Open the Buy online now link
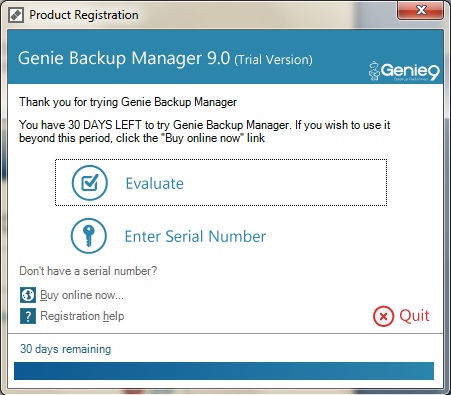451x395 pixels. coord(82,295)
